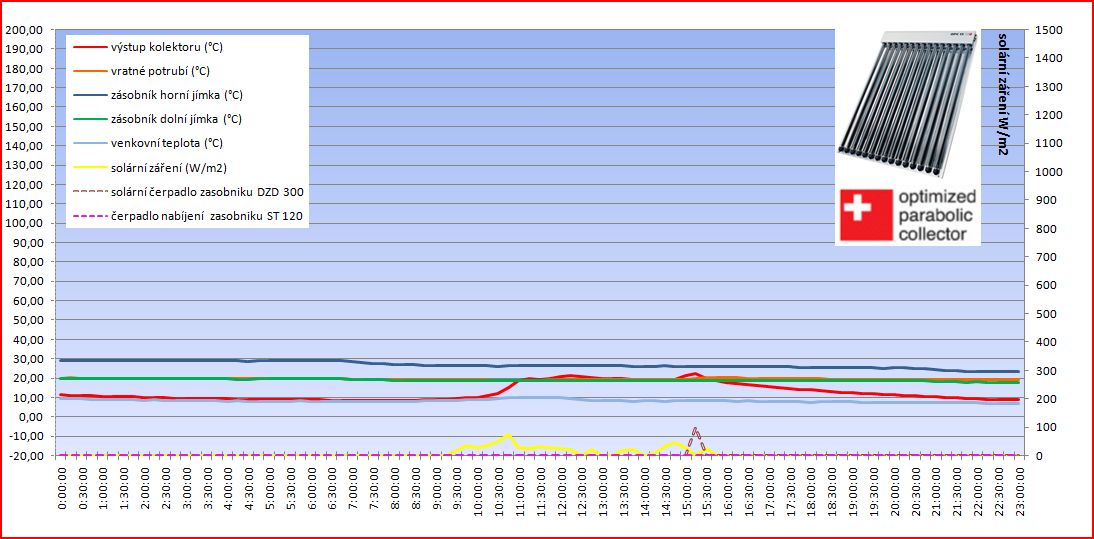This screenshot has height=539, width=1094.
Task: Click the time axis label 20:30:00
Action: pos(915,494)
